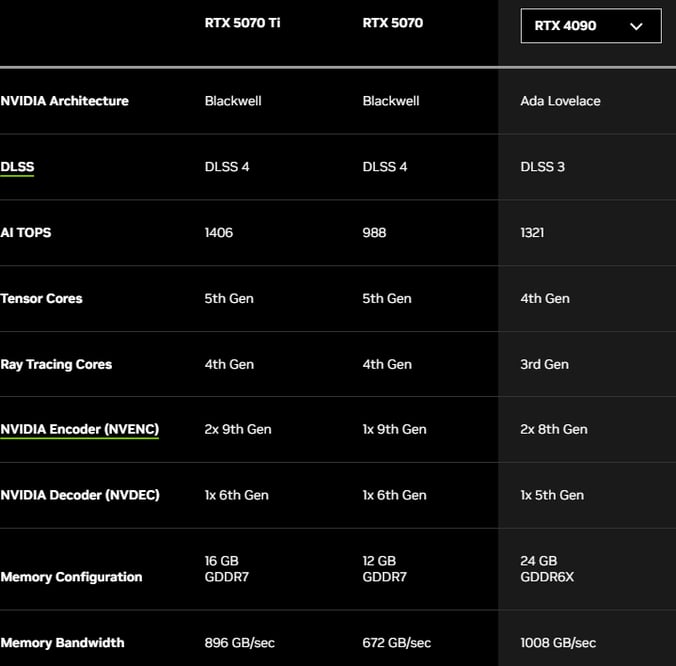Click the Ray Tracing Cores row label

coord(56,364)
